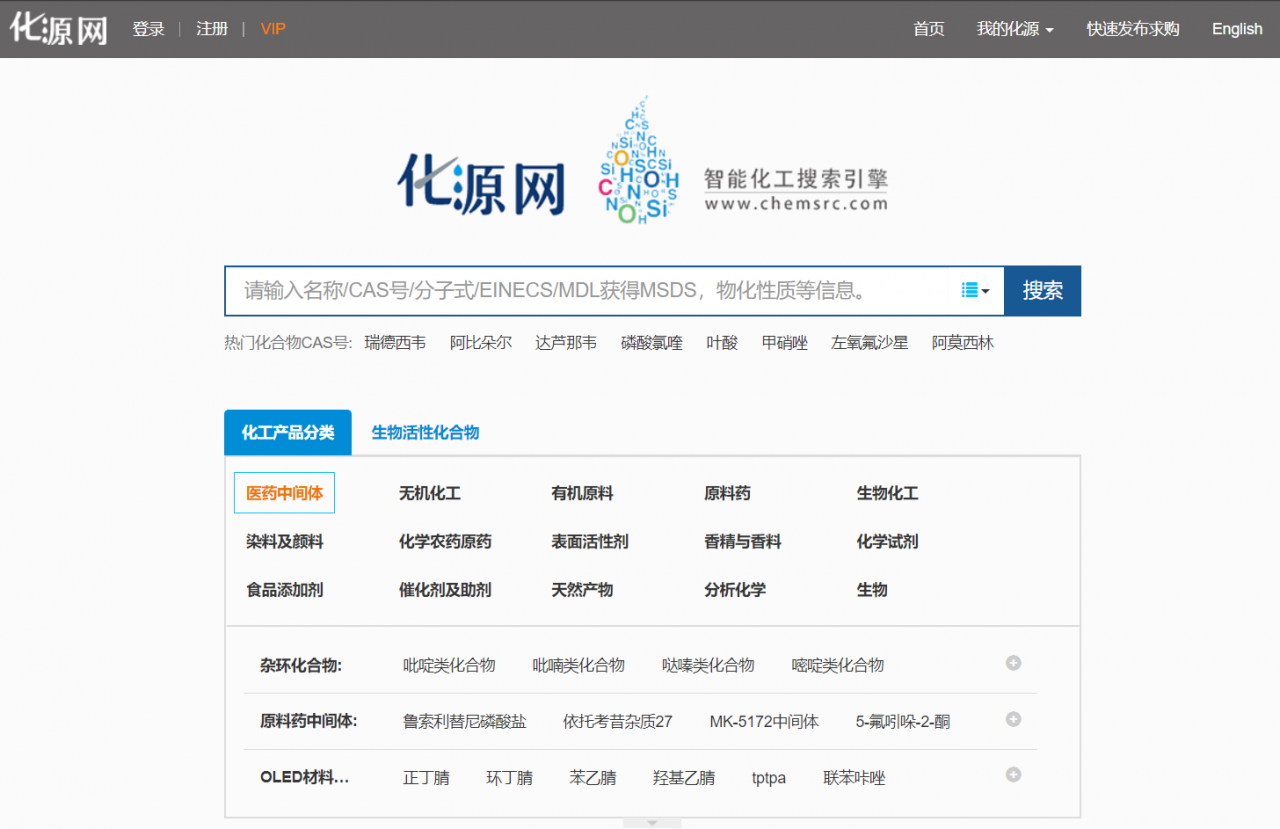Switch the site to English
Screen dimensions: 1280x829
point(1237,29)
